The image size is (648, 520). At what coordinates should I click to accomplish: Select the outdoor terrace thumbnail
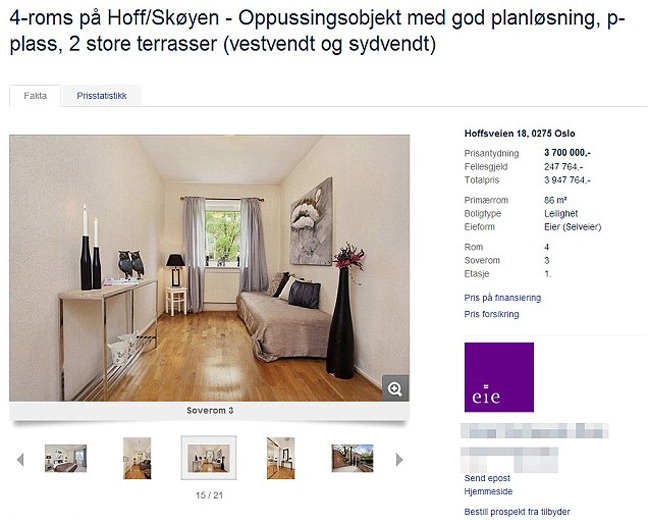pyautogui.click(x=352, y=458)
